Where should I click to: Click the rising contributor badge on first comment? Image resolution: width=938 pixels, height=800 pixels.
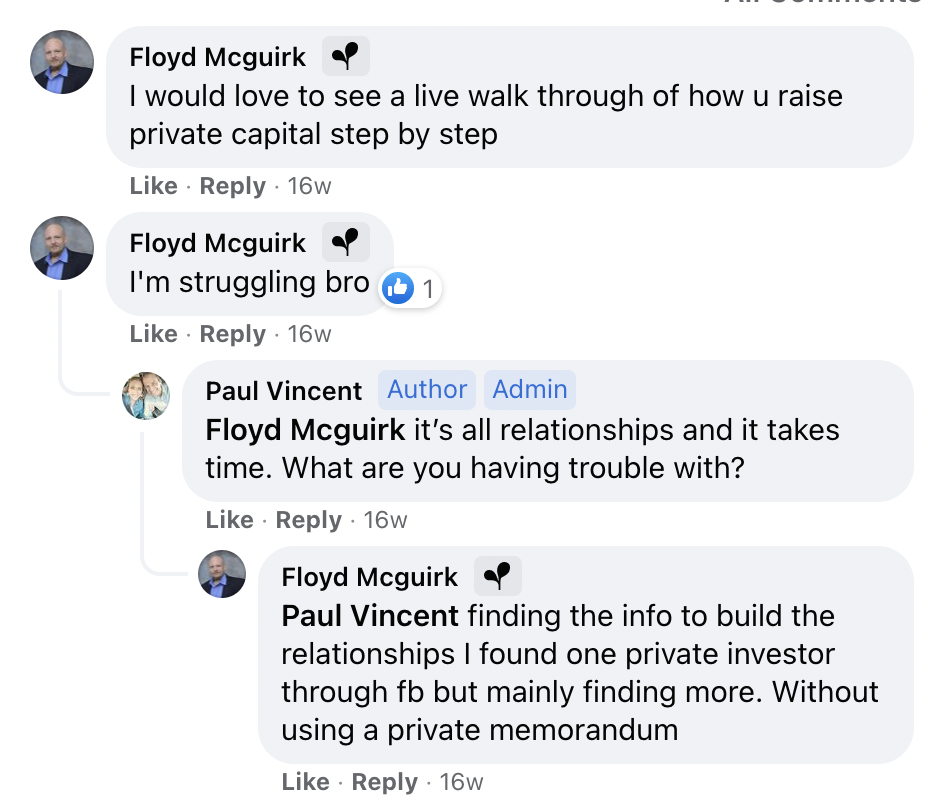345,57
